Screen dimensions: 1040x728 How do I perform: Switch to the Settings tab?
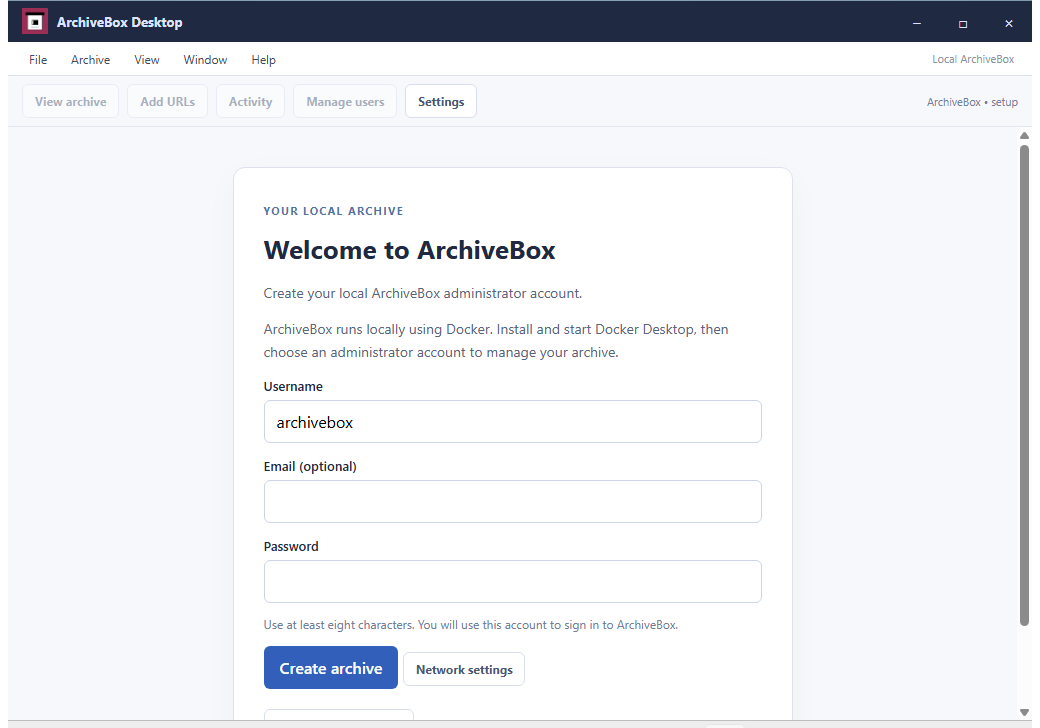tap(440, 101)
